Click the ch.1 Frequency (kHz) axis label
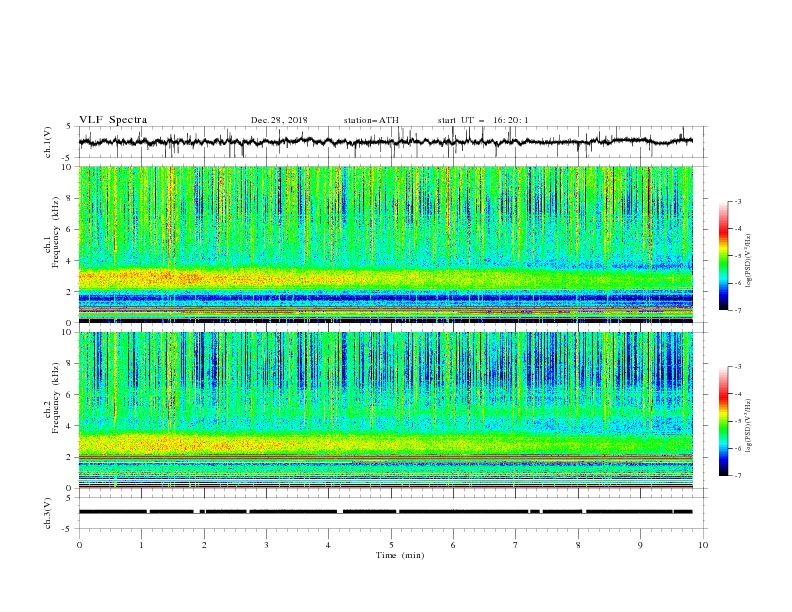The image size is (792, 612). point(52,233)
